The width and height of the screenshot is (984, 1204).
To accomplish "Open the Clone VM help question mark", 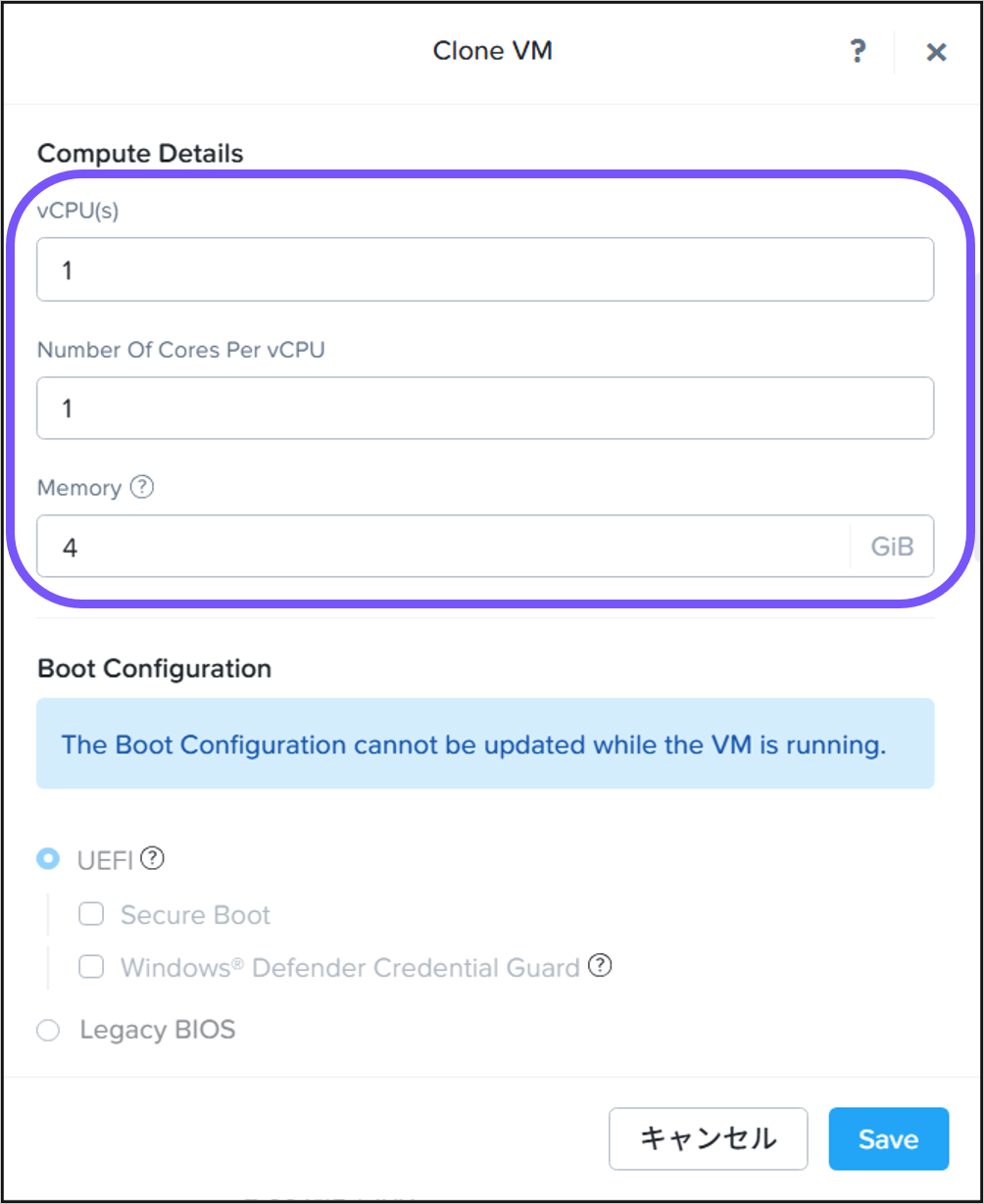I will pyautogui.click(x=858, y=51).
